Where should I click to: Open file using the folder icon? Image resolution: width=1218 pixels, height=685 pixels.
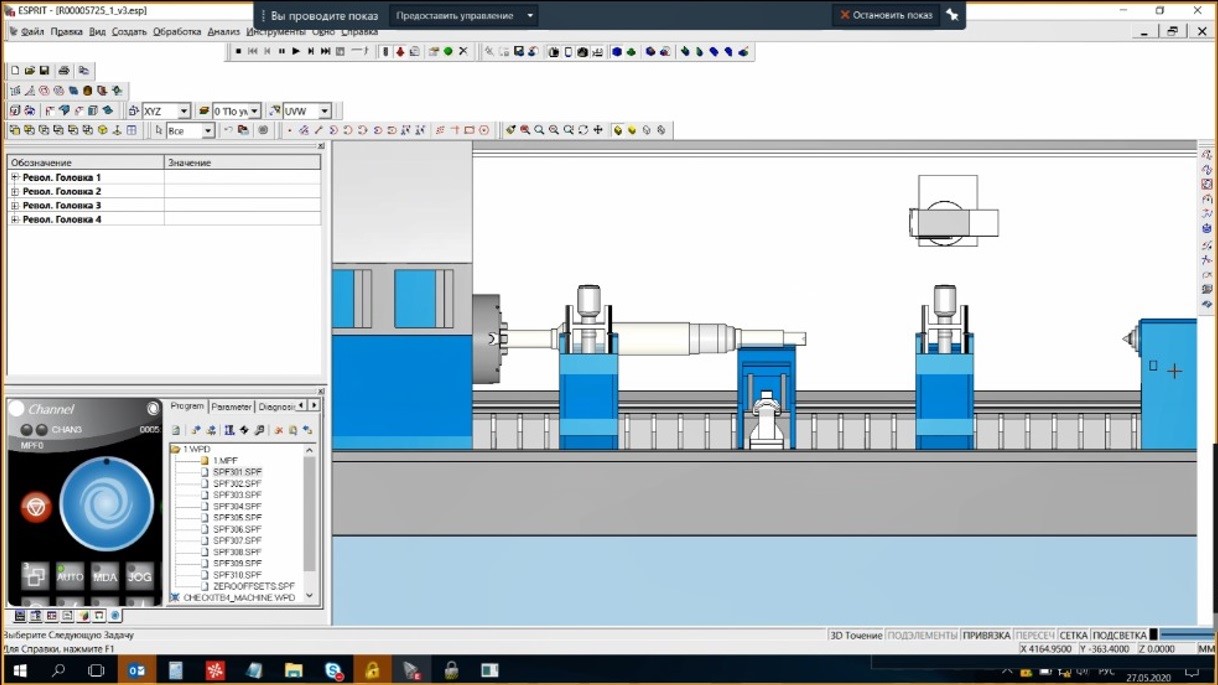point(30,71)
